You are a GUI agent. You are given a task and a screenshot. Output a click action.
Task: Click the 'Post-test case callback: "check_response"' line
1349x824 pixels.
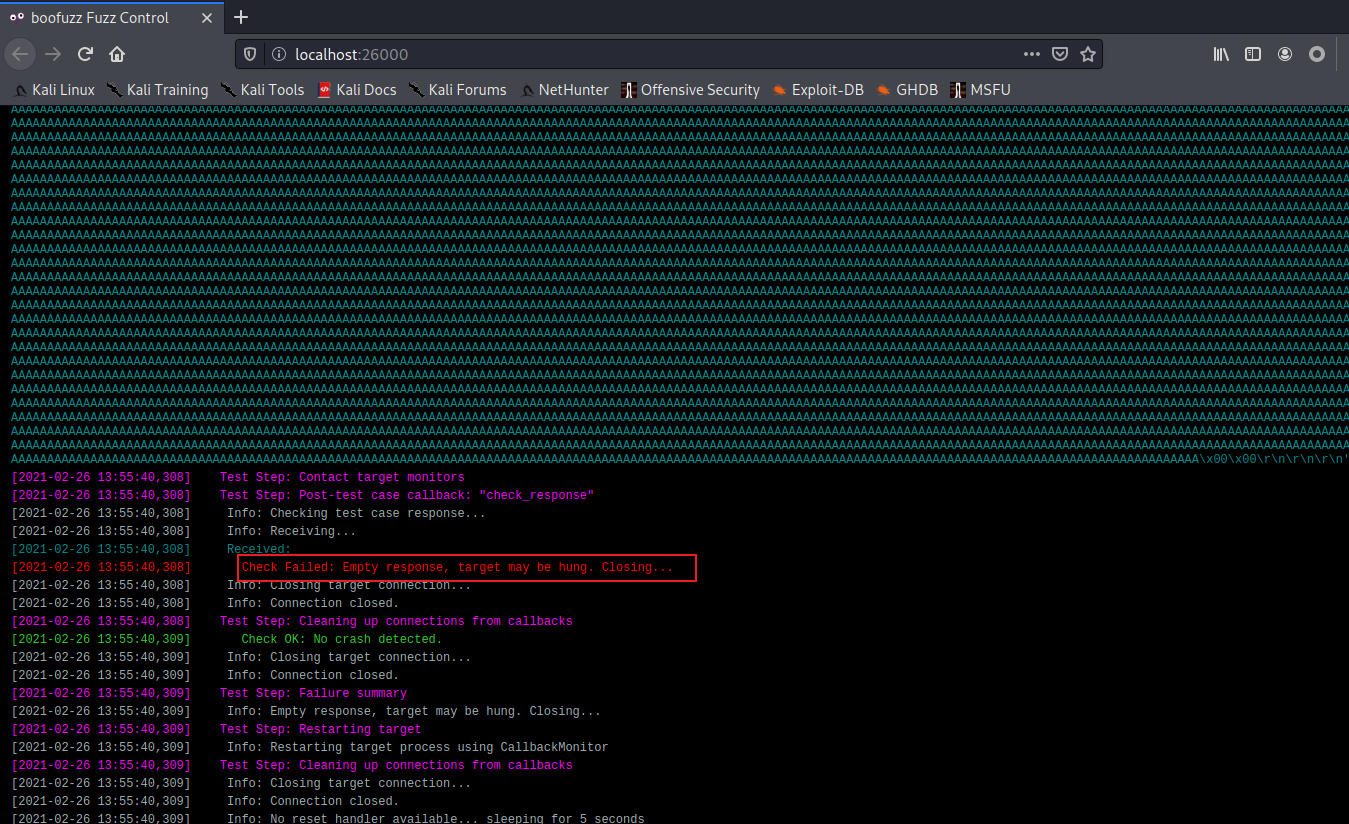pos(408,495)
